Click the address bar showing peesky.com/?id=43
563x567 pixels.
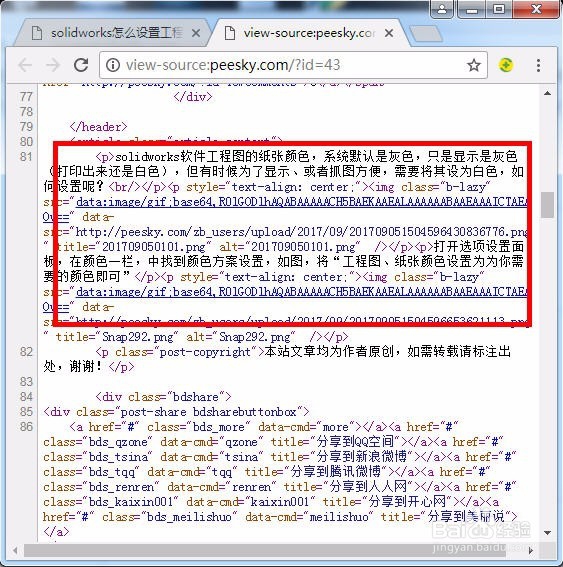[x=293, y=65]
